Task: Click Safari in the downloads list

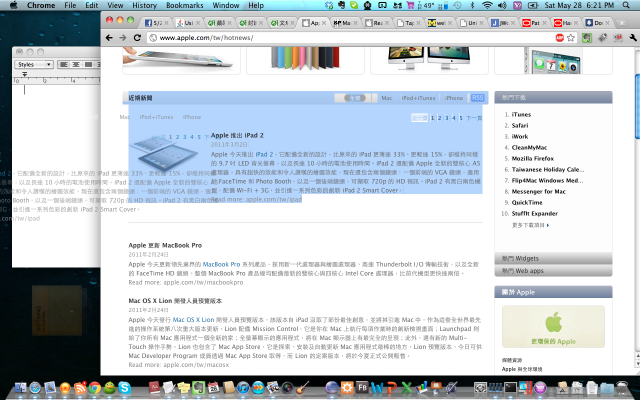Action: pos(520,125)
